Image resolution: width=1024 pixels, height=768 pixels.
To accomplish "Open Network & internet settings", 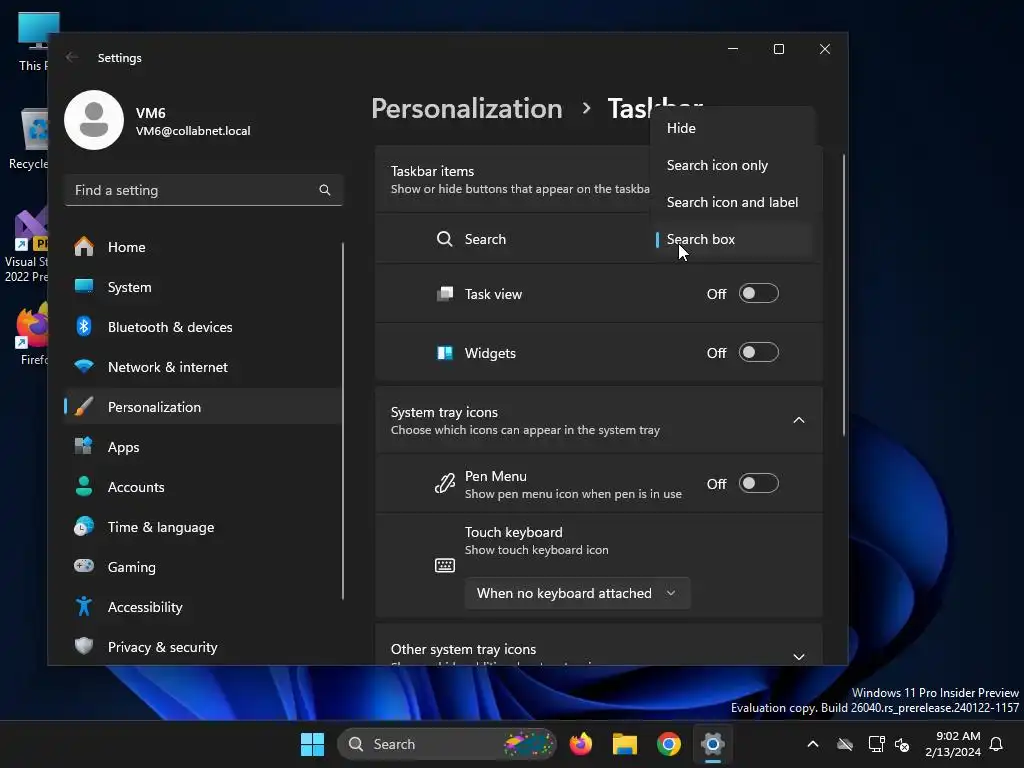I will 202,367.
